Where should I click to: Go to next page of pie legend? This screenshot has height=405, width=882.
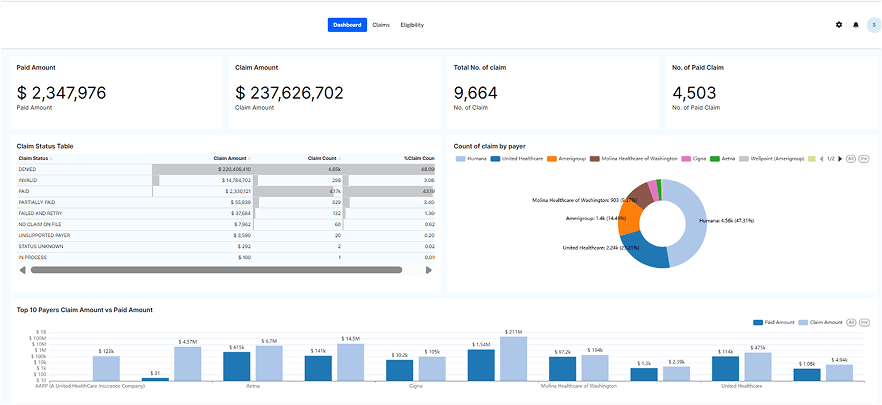click(839, 158)
